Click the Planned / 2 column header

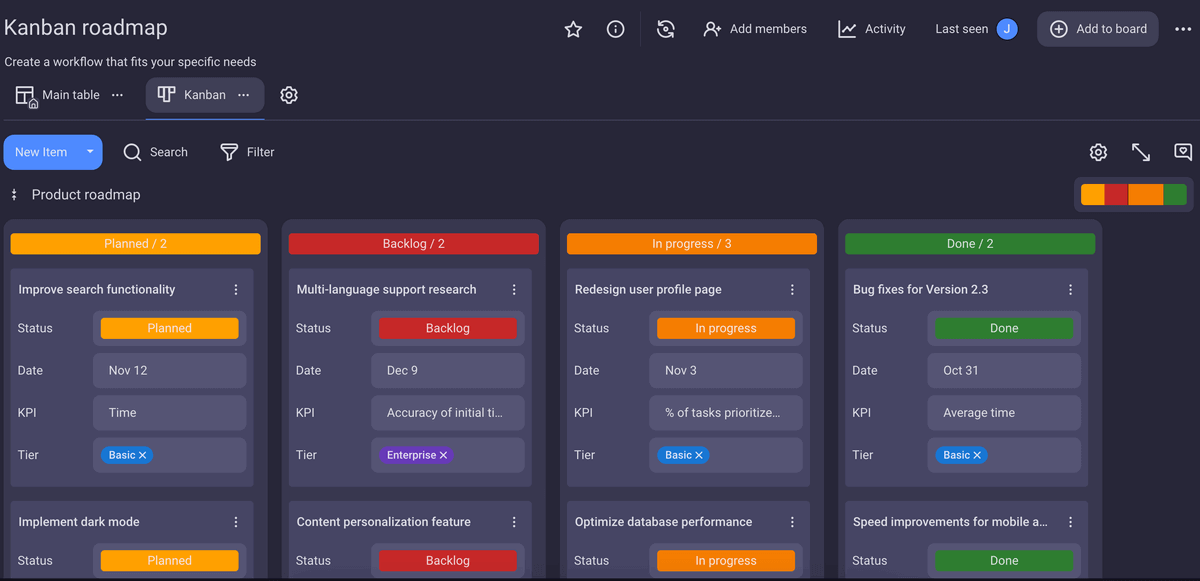pos(135,244)
